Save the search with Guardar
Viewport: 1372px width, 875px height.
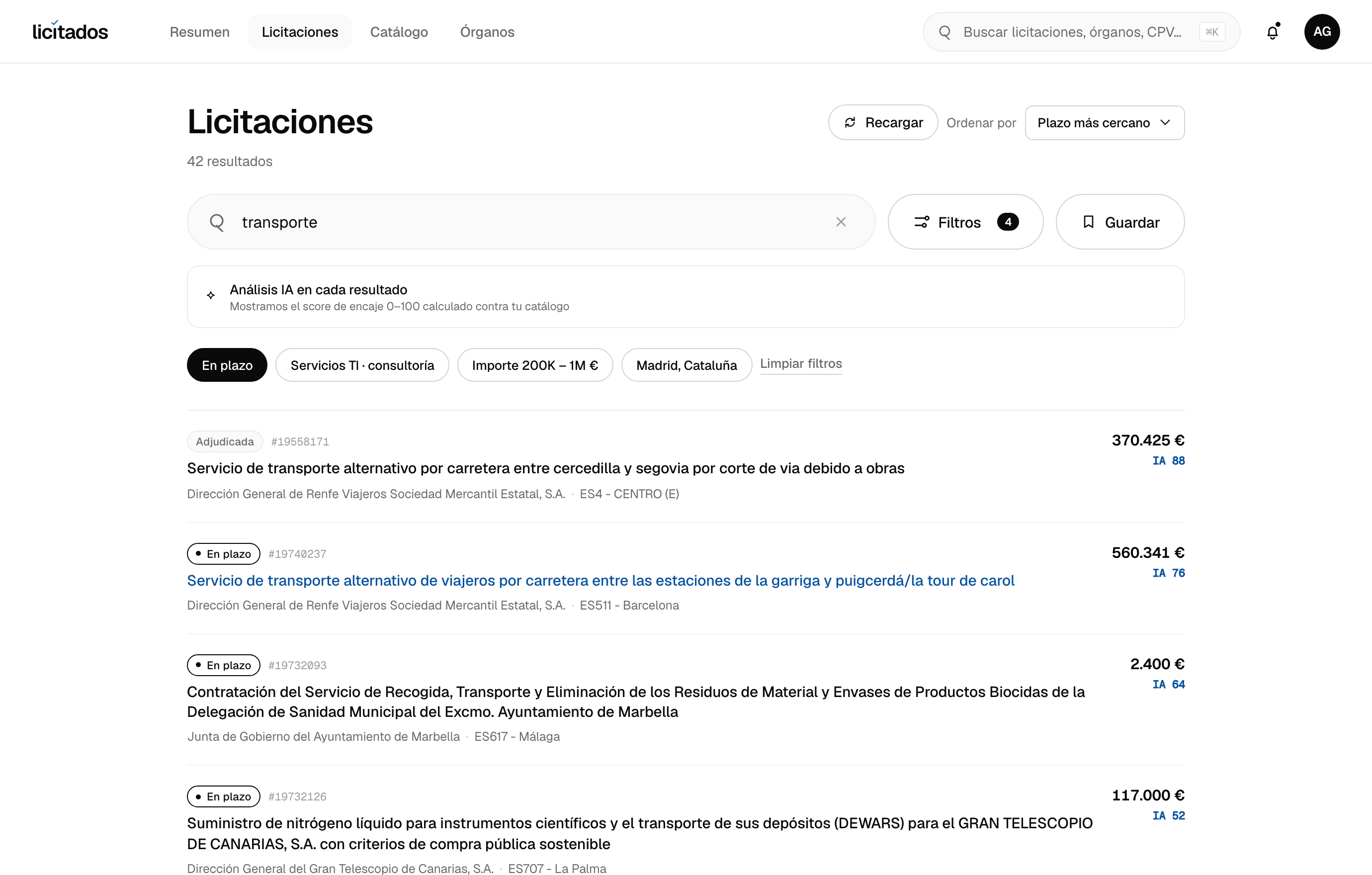[x=1120, y=222]
